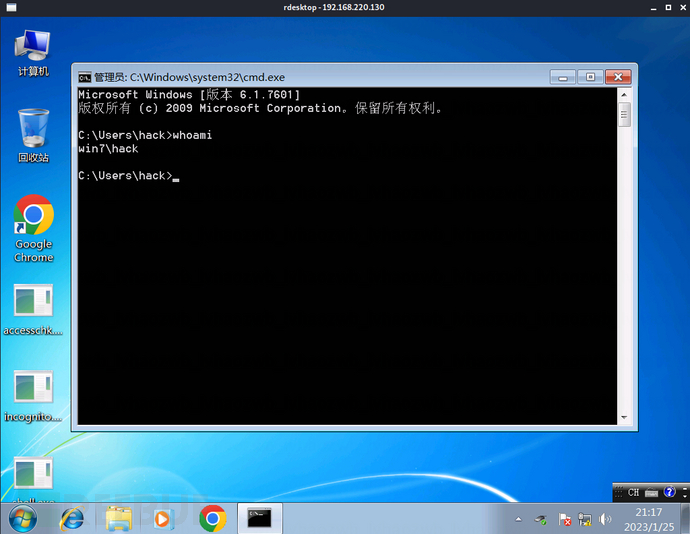
Task: Click the language bar grip handle
Action: pyautogui.click(x=619, y=493)
